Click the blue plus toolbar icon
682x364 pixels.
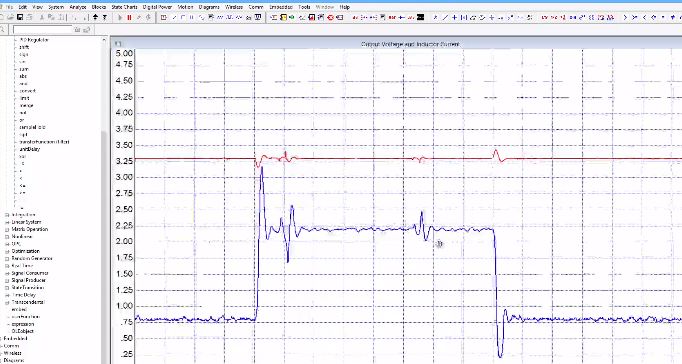pos(455,17)
